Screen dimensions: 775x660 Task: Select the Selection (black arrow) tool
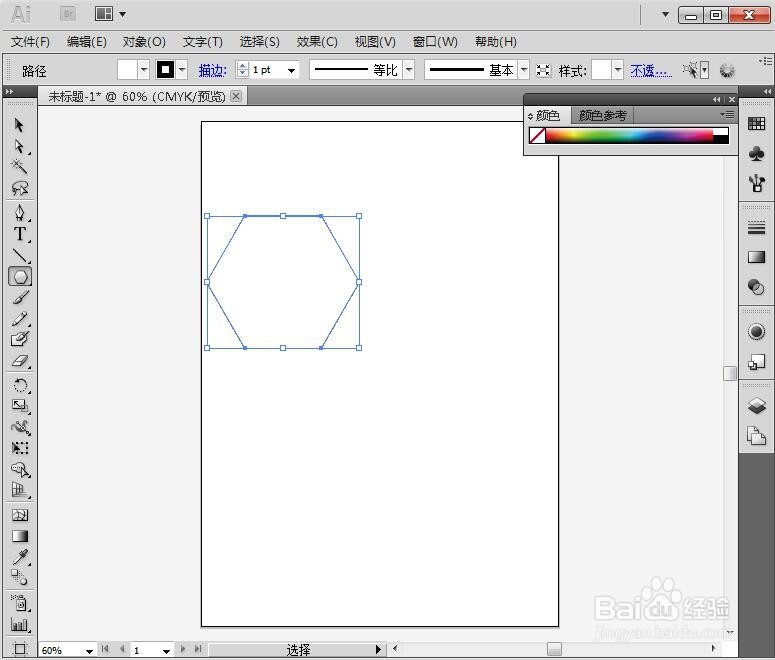19,125
